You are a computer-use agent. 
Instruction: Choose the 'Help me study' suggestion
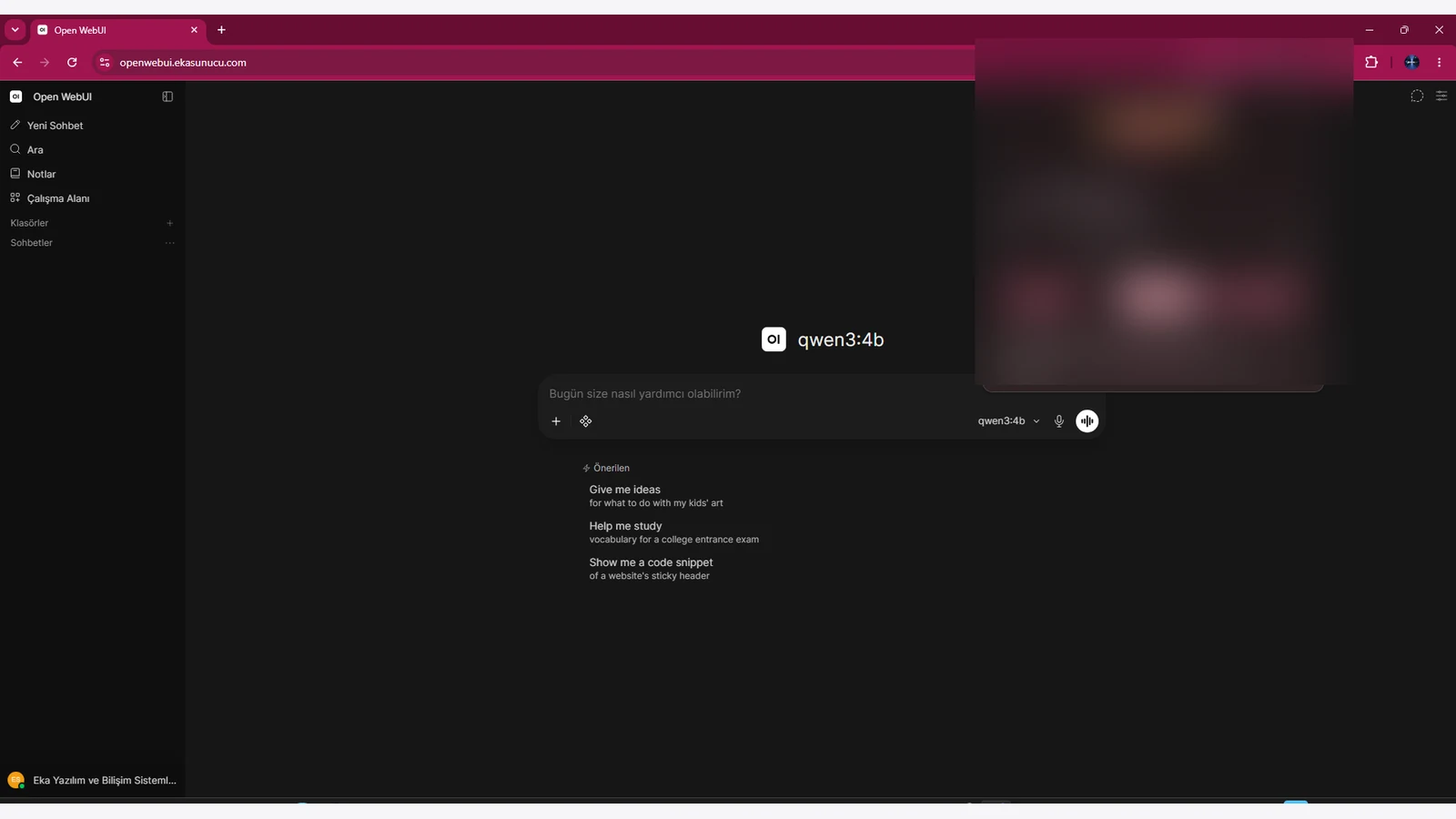point(673,532)
